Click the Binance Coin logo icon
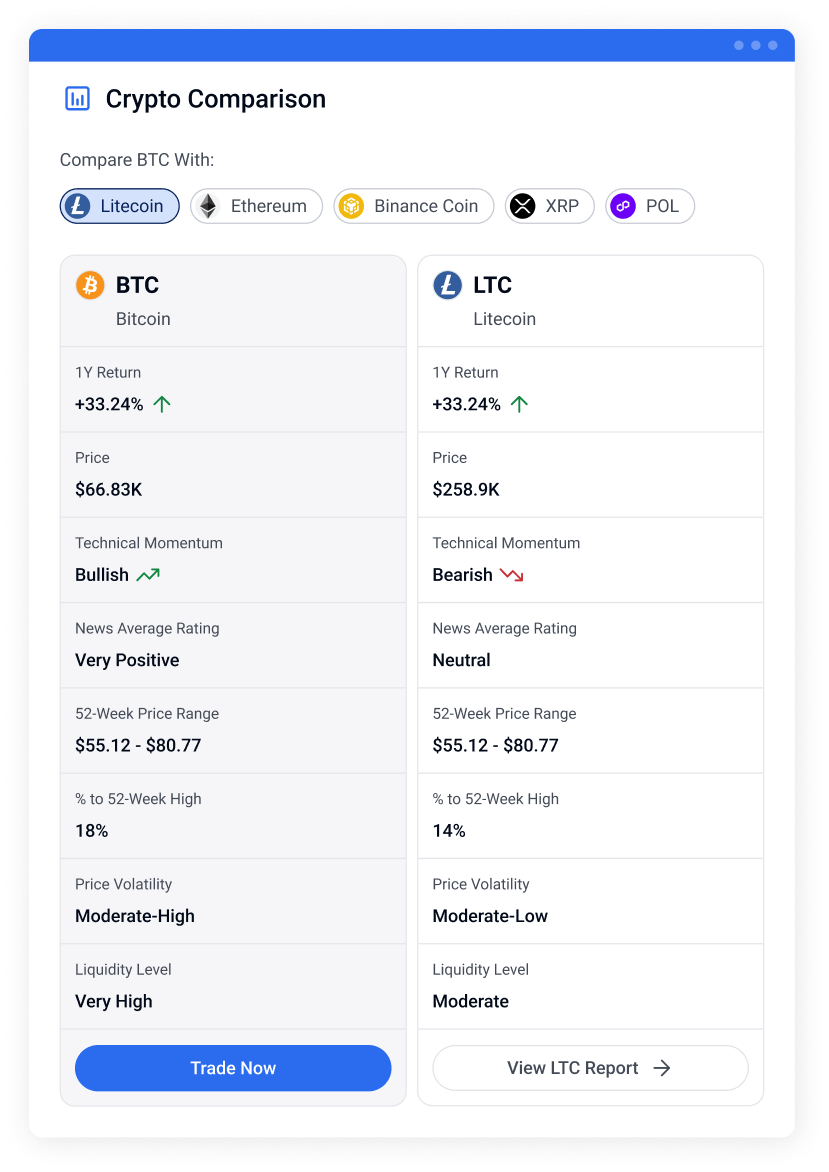The height and width of the screenshot is (1172, 829). [x=351, y=206]
